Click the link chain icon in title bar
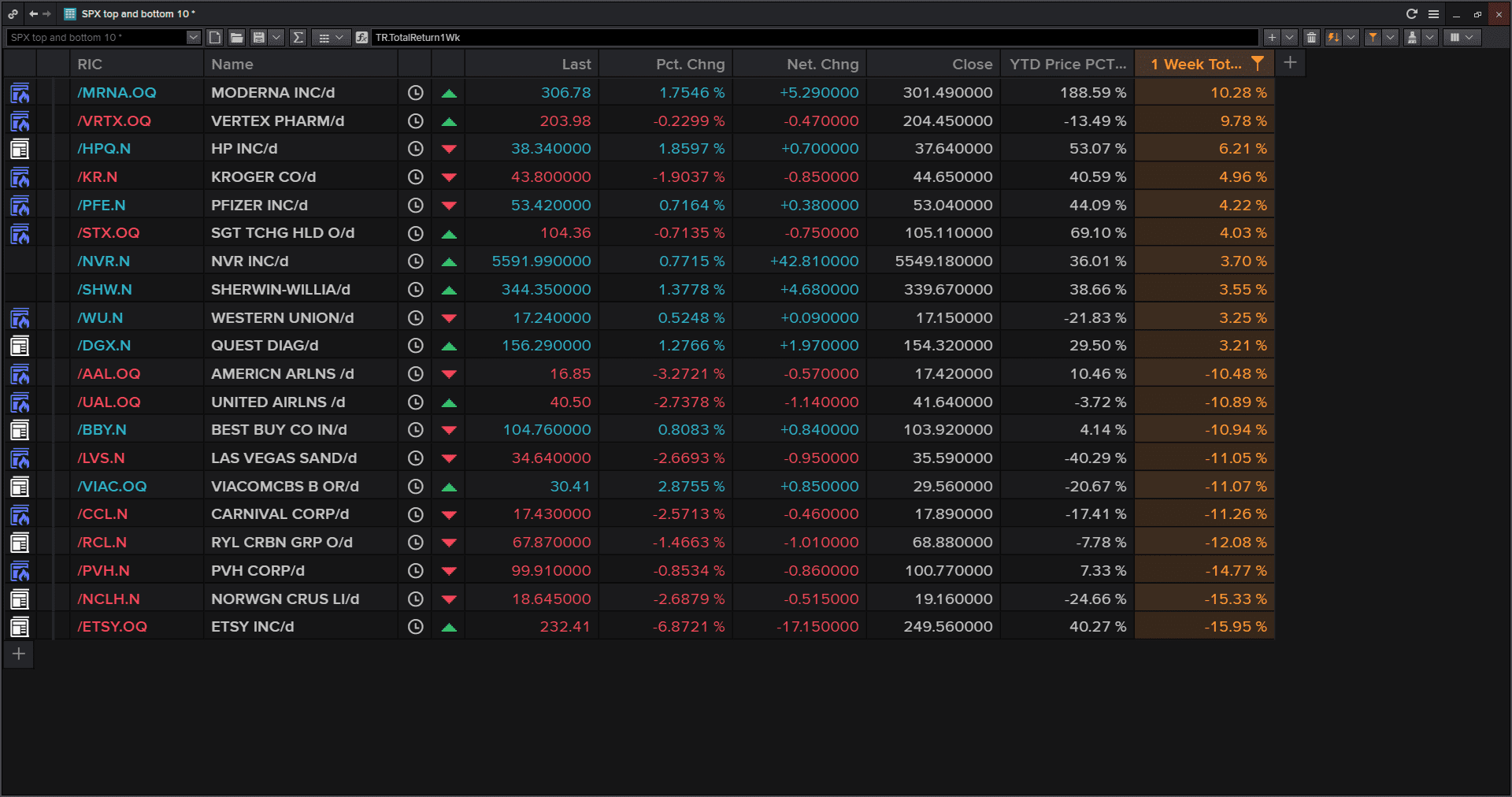 click(x=13, y=13)
